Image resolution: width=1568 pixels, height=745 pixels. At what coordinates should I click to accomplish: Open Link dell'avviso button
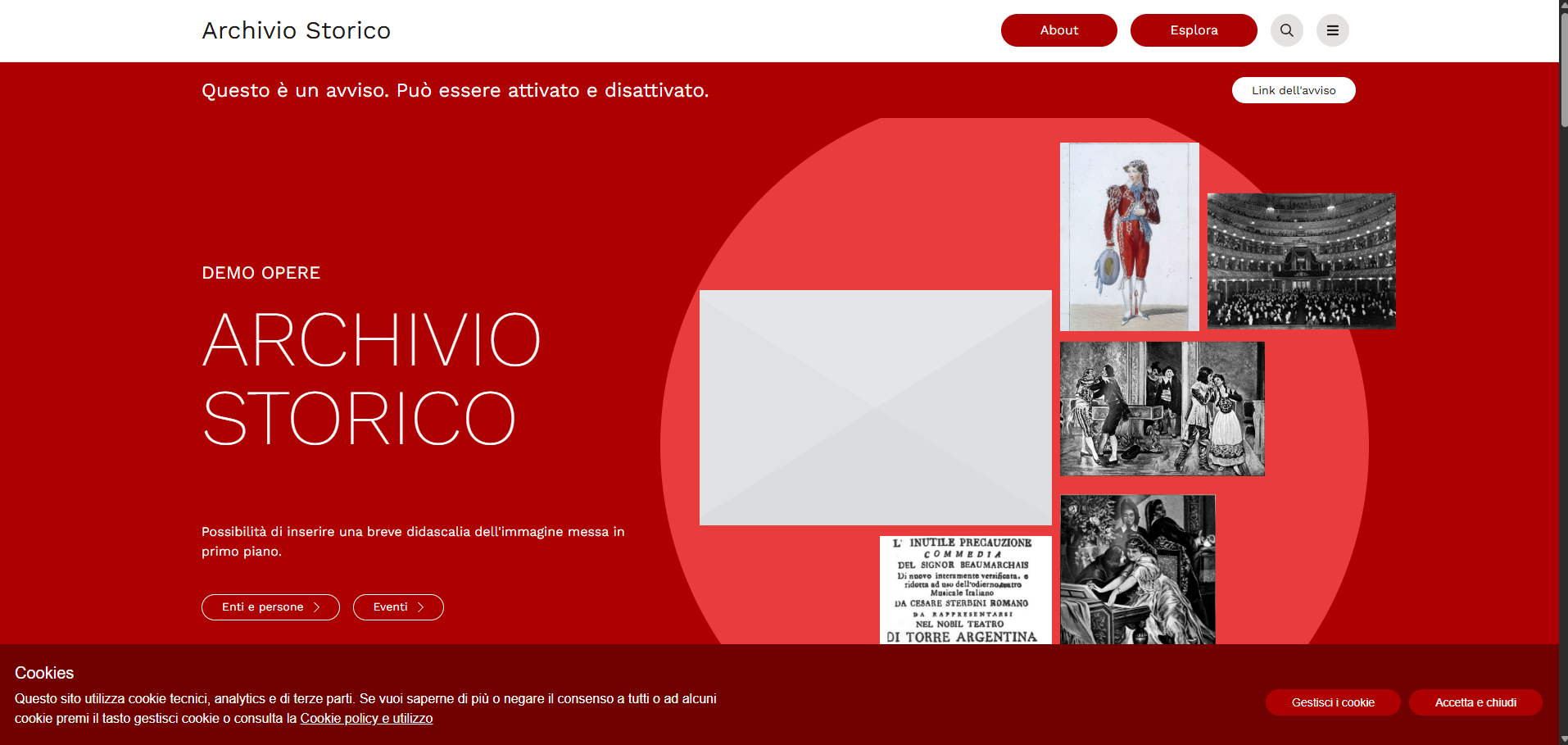pos(1294,90)
